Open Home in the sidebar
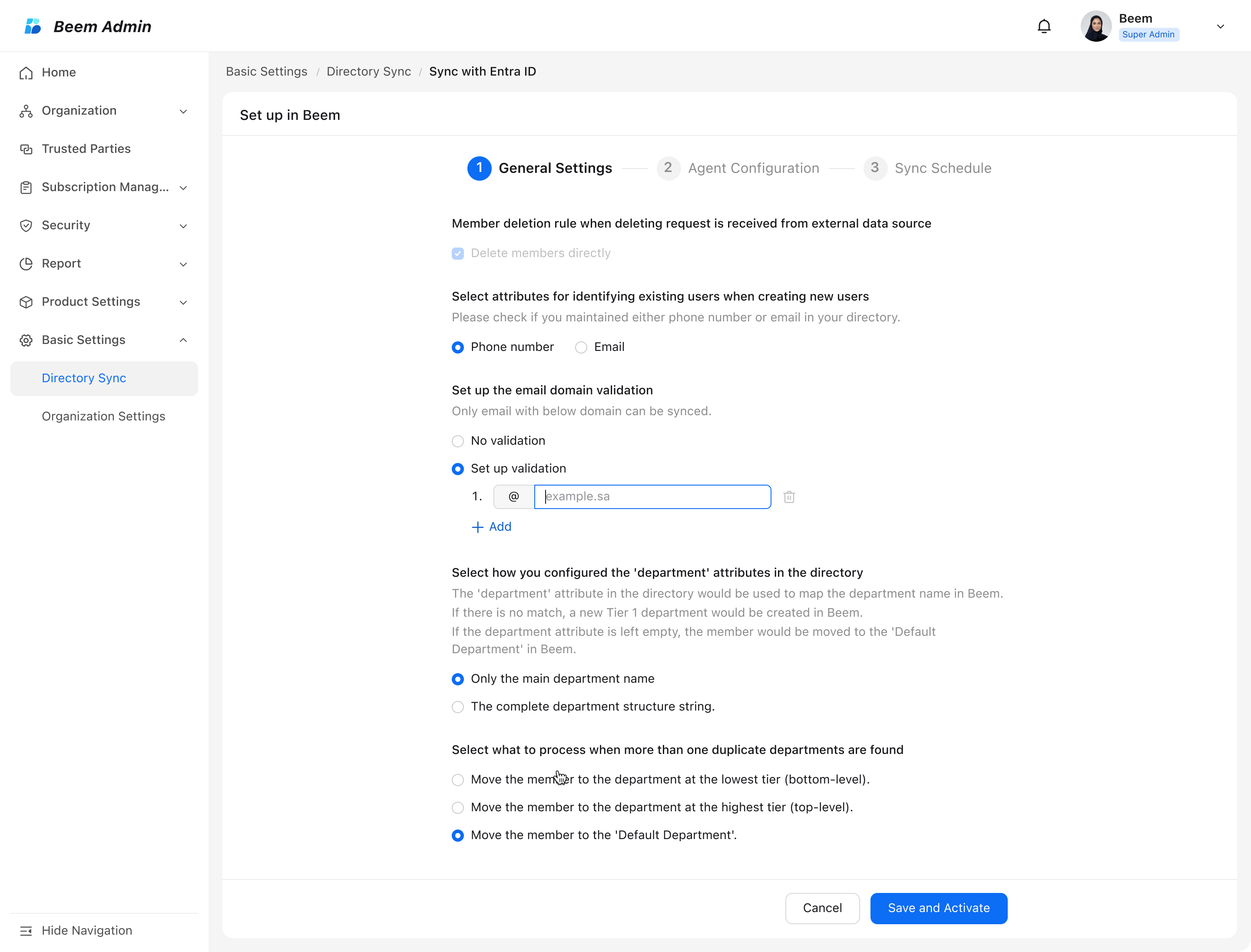The width and height of the screenshot is (1251, 952). (104, 73)
